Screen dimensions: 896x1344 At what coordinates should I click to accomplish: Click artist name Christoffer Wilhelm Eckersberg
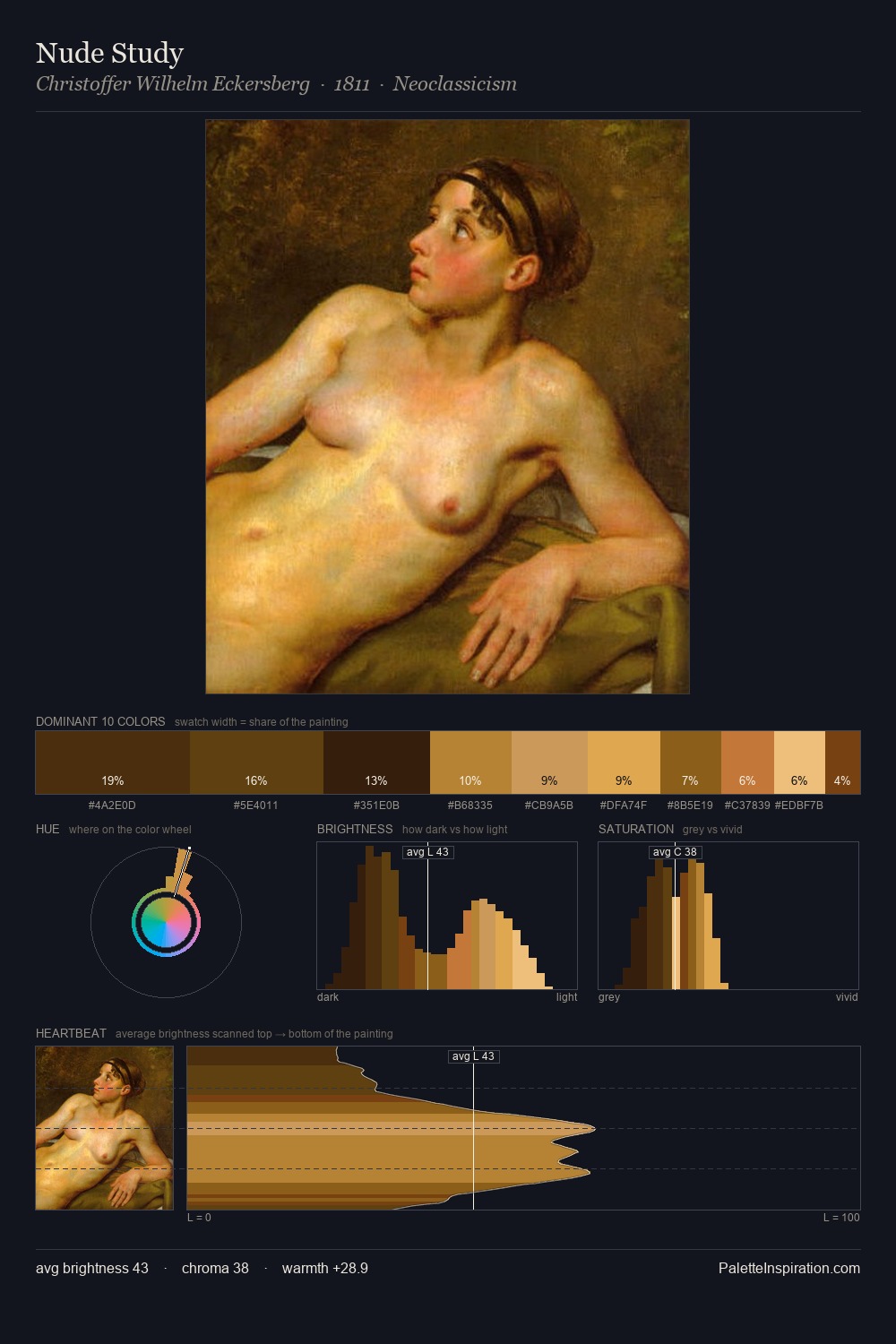click(173, 84)
